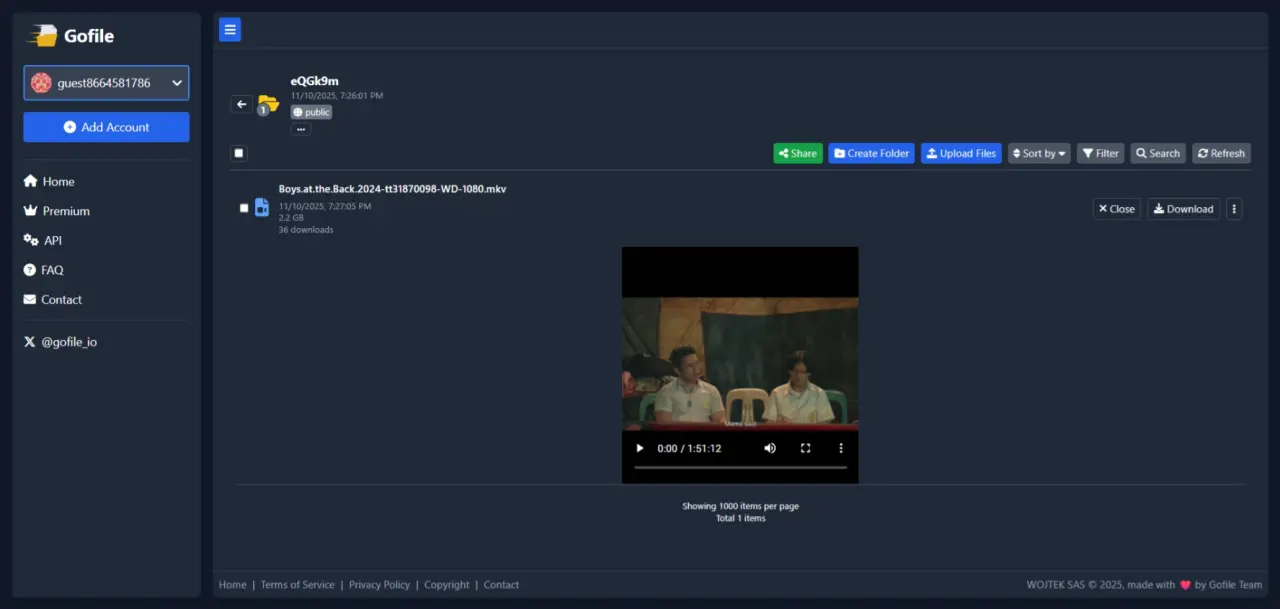Open the footer Home link
The image size is (1280, 609).
233,585
